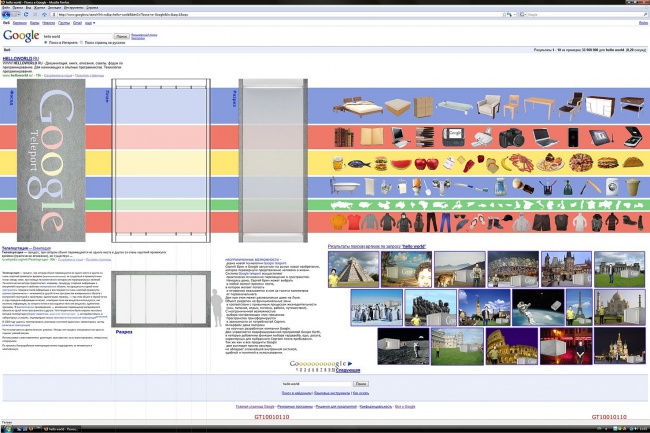The width and height of the screenshot is (650, 433).
Task: Click the bottom Поиск search button
Action: click(x=361, y=384)
